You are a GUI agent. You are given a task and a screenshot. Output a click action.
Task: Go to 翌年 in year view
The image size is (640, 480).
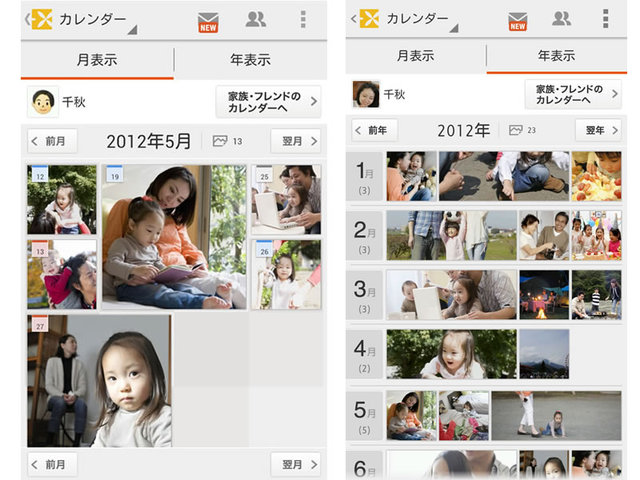(x=598, y=130)
